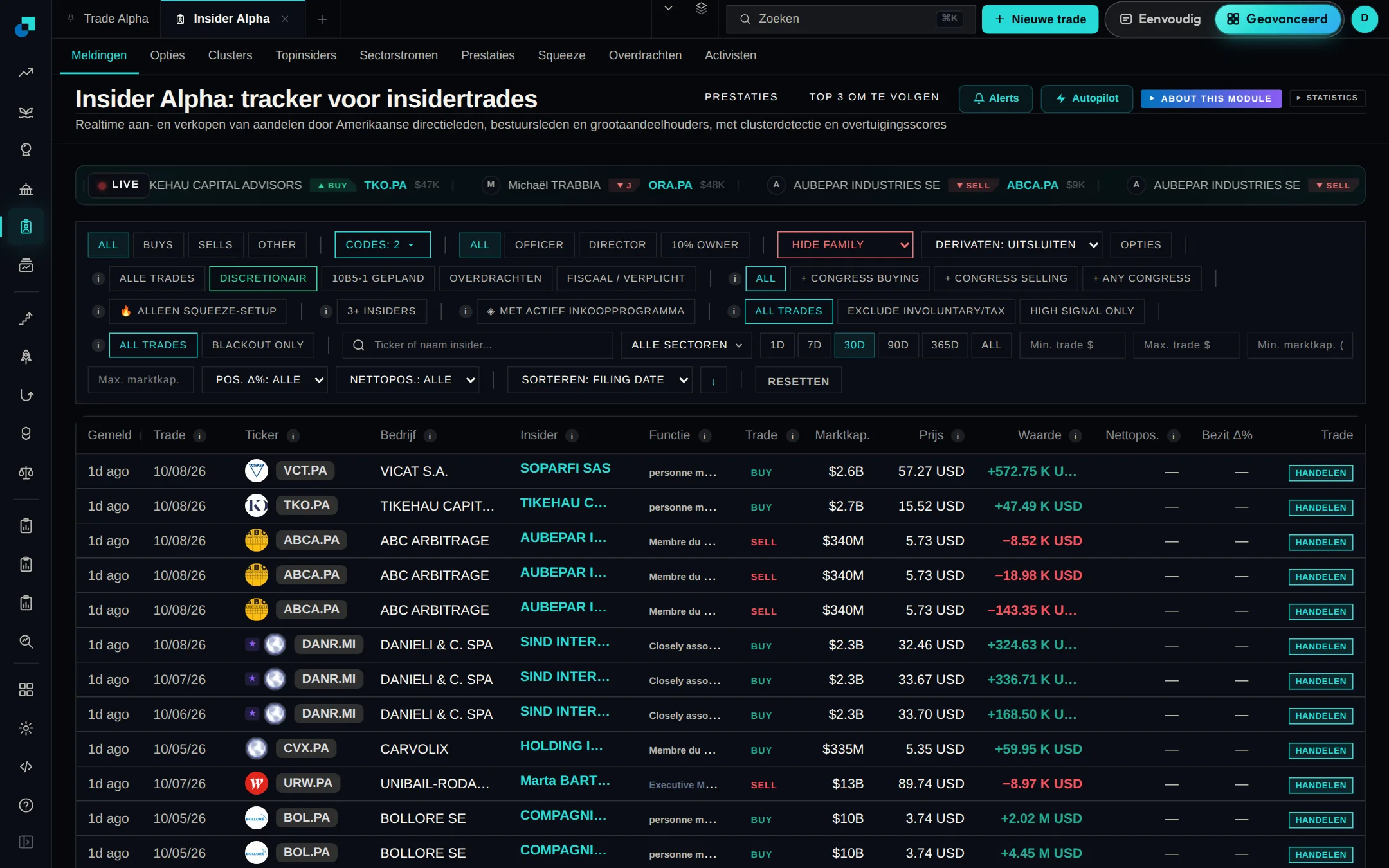Toggle ALLEEN SQUEEZE-SETUP filter

[198, 311]
